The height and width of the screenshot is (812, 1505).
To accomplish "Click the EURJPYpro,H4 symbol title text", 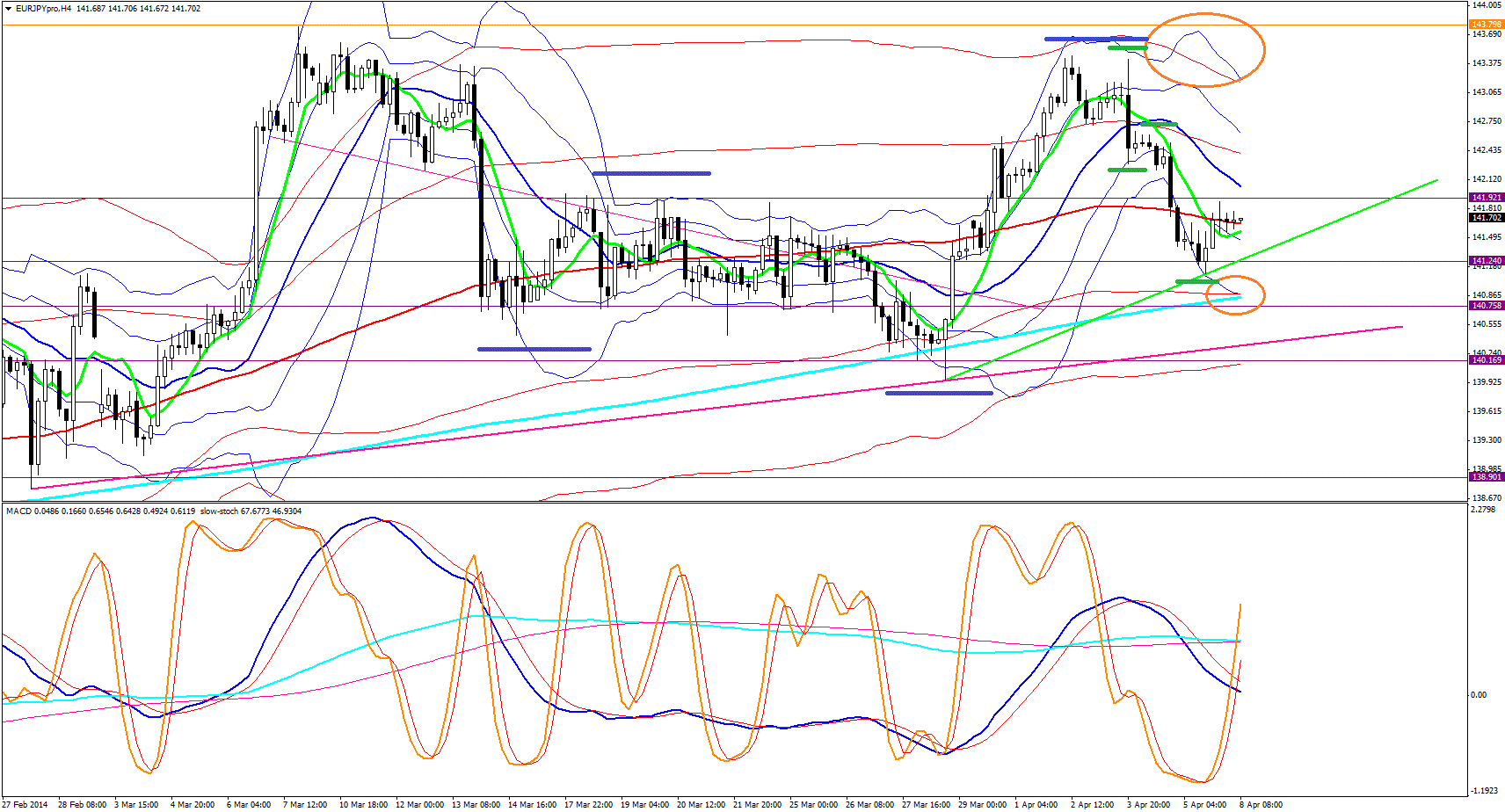I will [x=44, y=9].
